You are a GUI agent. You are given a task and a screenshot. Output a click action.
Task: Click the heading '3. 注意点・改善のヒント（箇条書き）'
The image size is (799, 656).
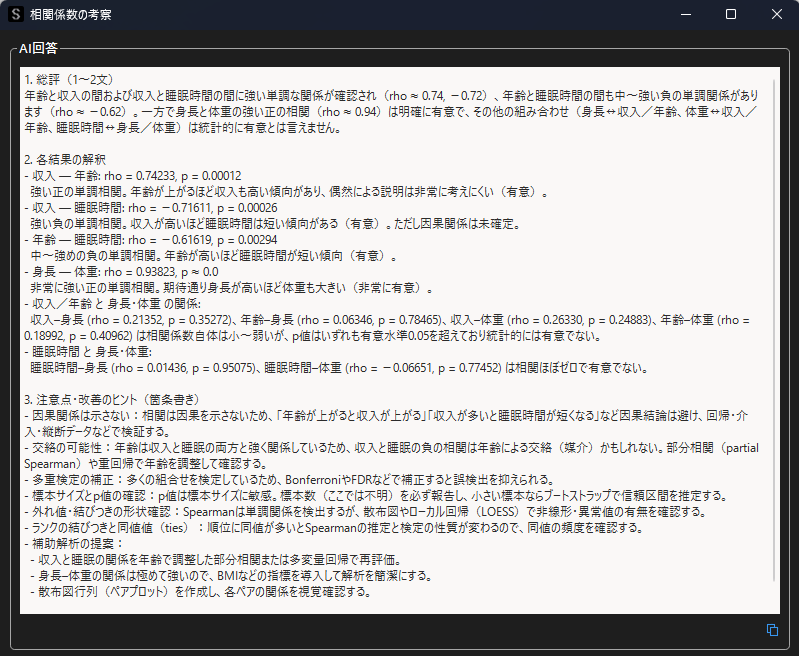pyautogui.click(x=112, y=400)
